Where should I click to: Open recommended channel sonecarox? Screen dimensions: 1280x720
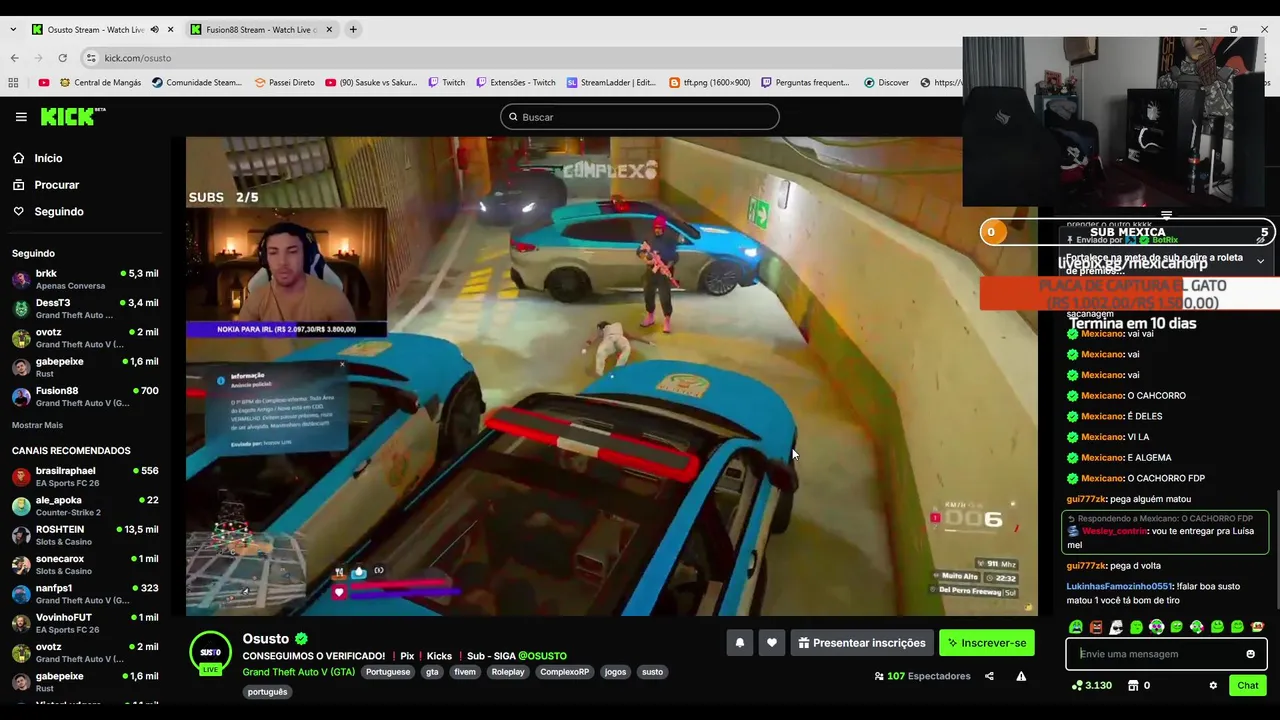tap(85, 565)
